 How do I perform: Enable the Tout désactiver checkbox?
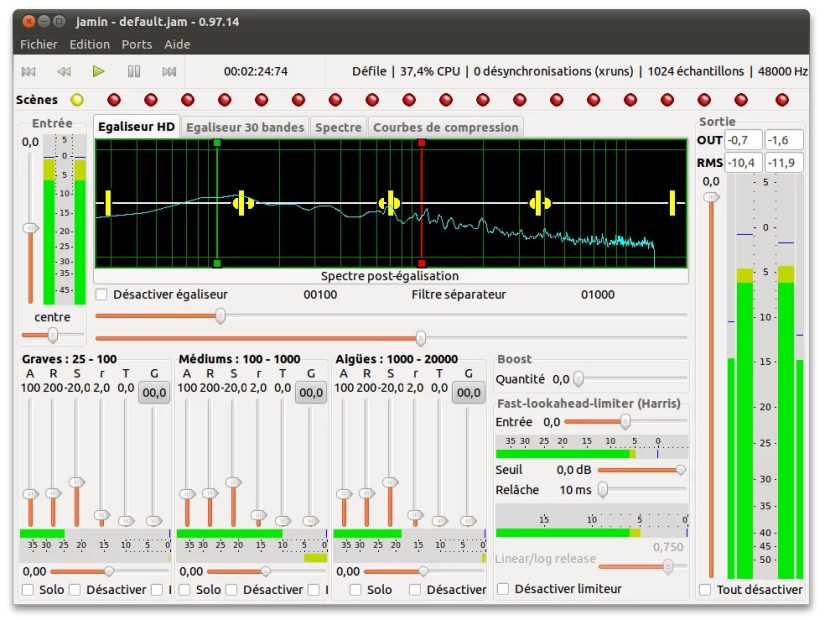coord(705,589)
